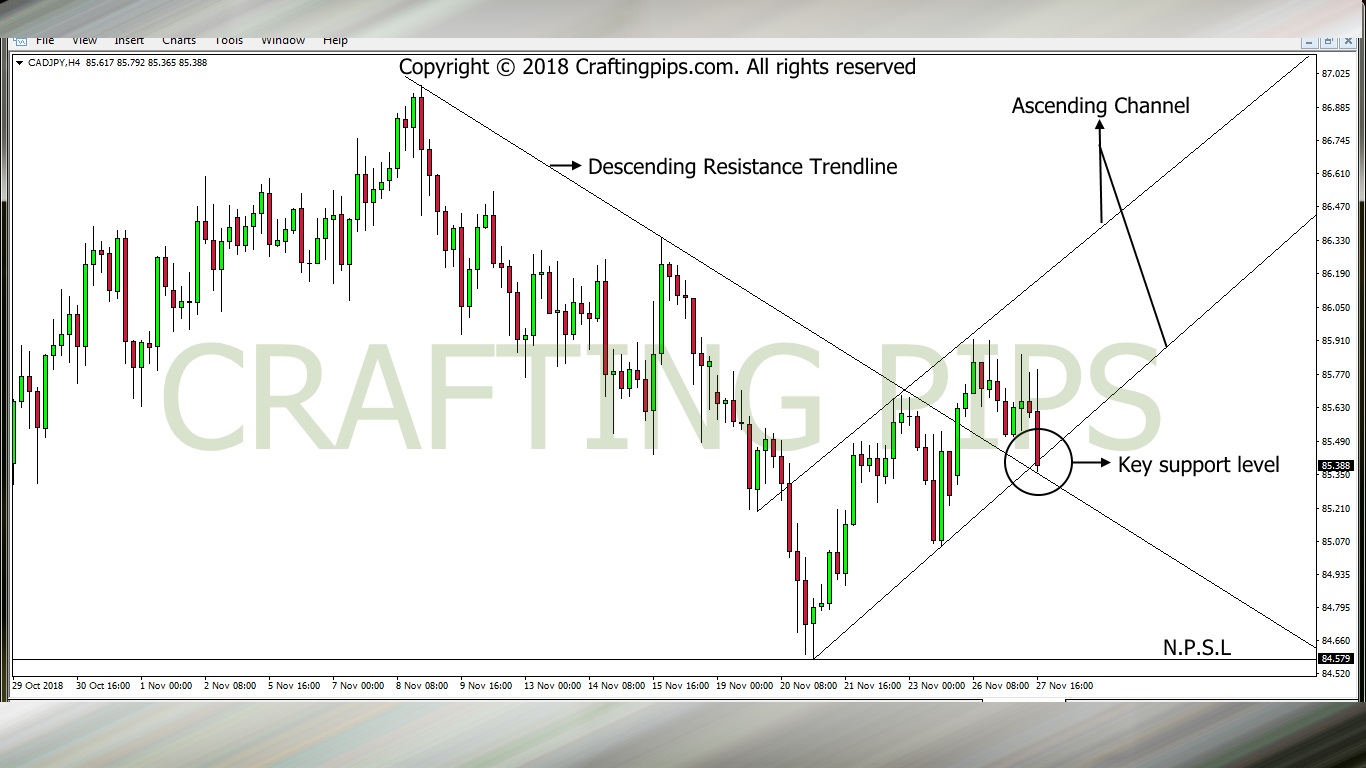Click the 86.885 price axis label
The width and height of the screenshot is (1366, 768).
click(x=1336, y=108)
